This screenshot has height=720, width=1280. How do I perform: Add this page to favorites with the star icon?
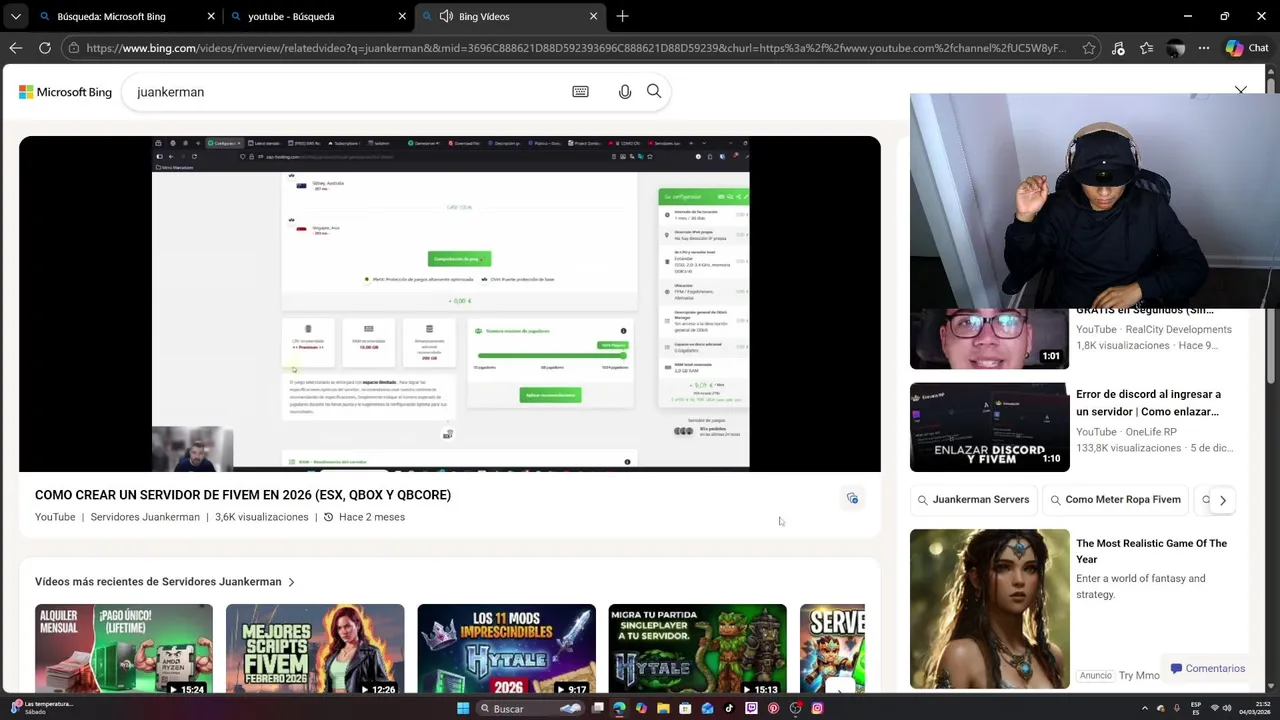point(1088,48)
